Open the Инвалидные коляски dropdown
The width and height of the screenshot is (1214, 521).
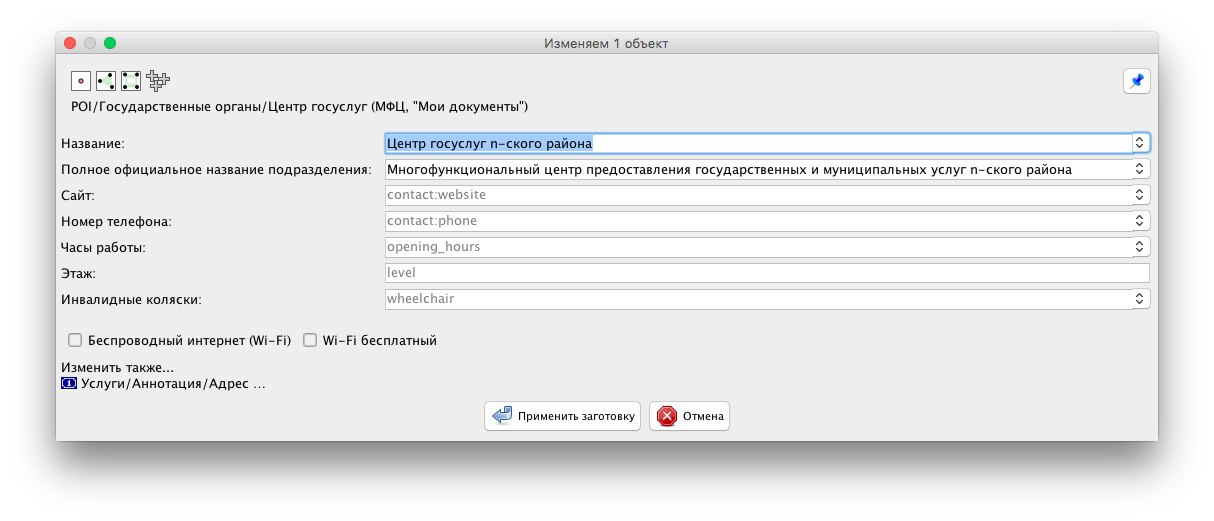pos(1139,298)
